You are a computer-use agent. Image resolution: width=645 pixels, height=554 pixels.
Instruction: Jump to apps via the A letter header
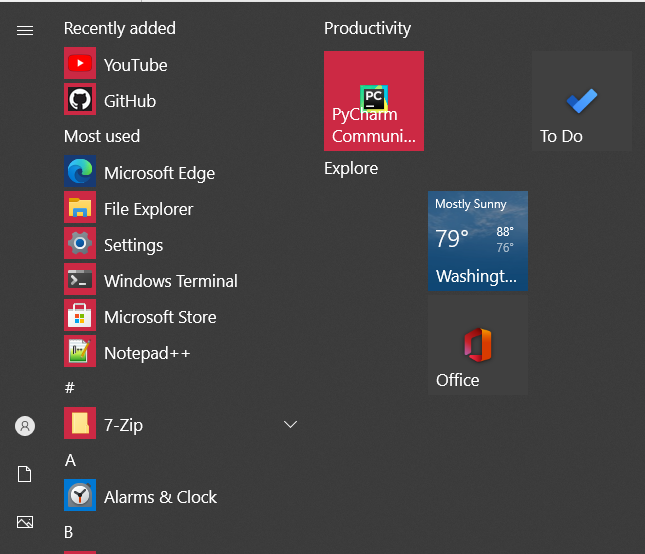click(x=70, y=461)
